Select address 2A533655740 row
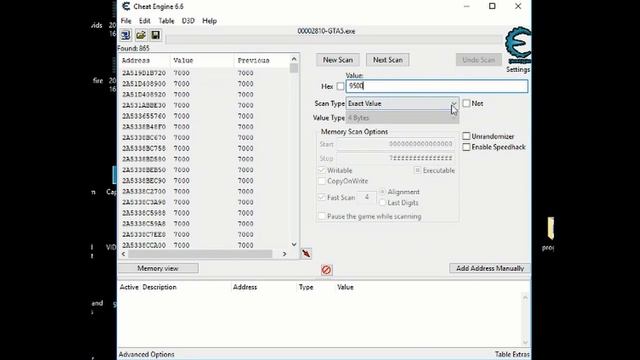640x360 pixels. tap(204, 116)
